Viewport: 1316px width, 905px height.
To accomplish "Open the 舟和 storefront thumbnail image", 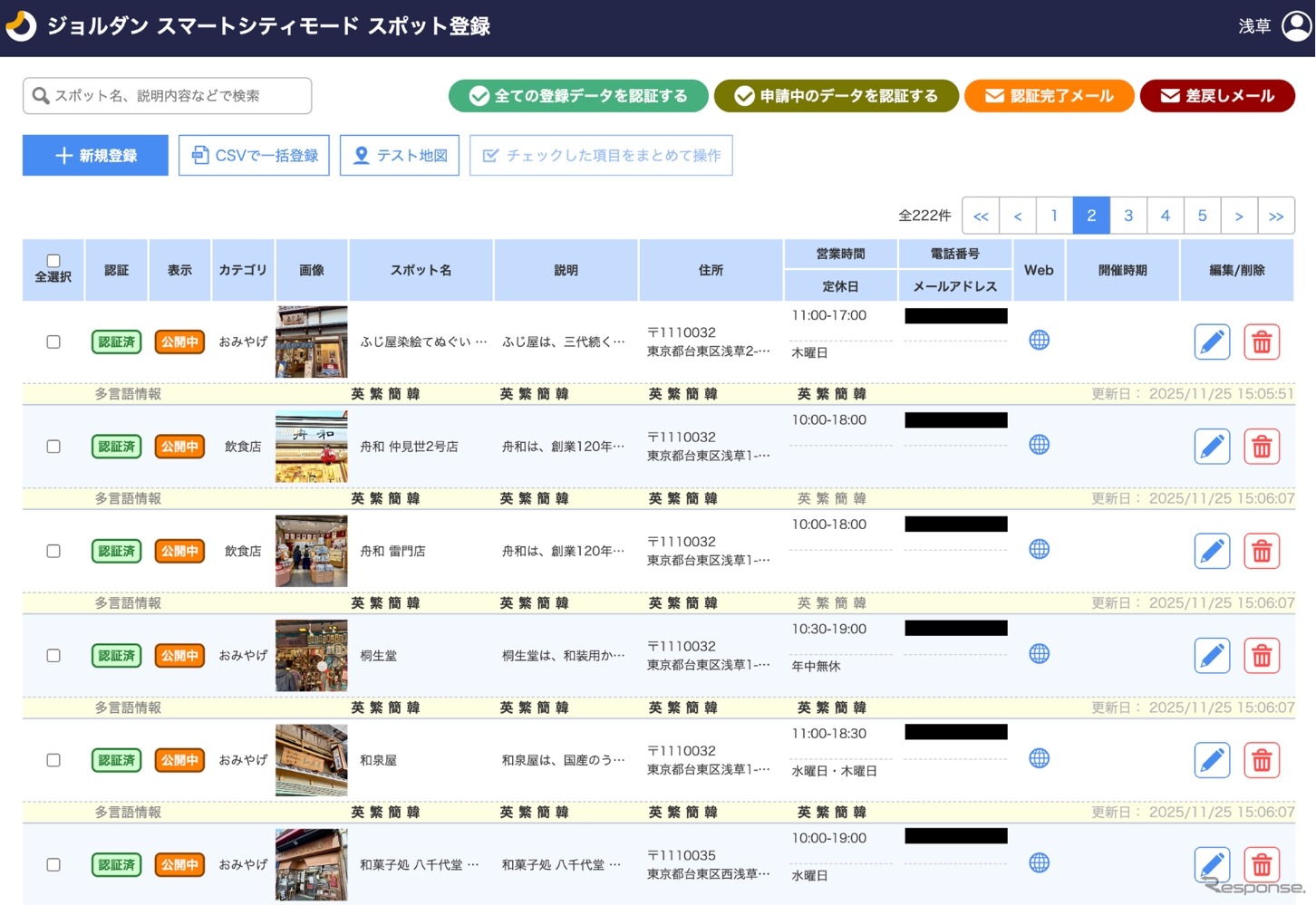I will [311, 446].
